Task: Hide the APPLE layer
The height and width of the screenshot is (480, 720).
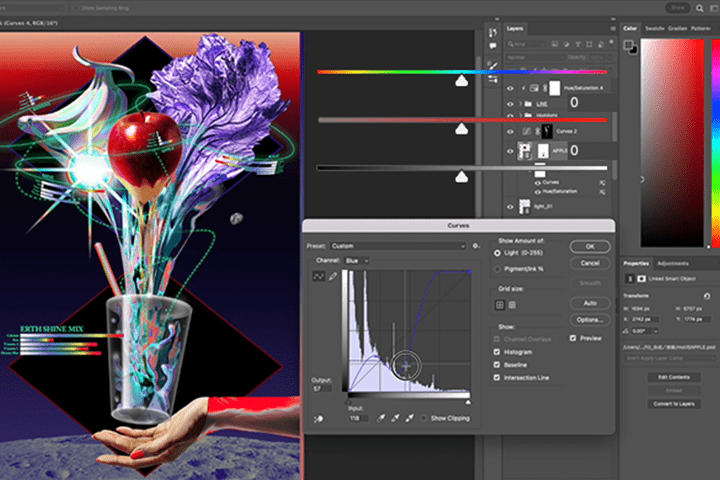Action: click(x=510, y=151)
